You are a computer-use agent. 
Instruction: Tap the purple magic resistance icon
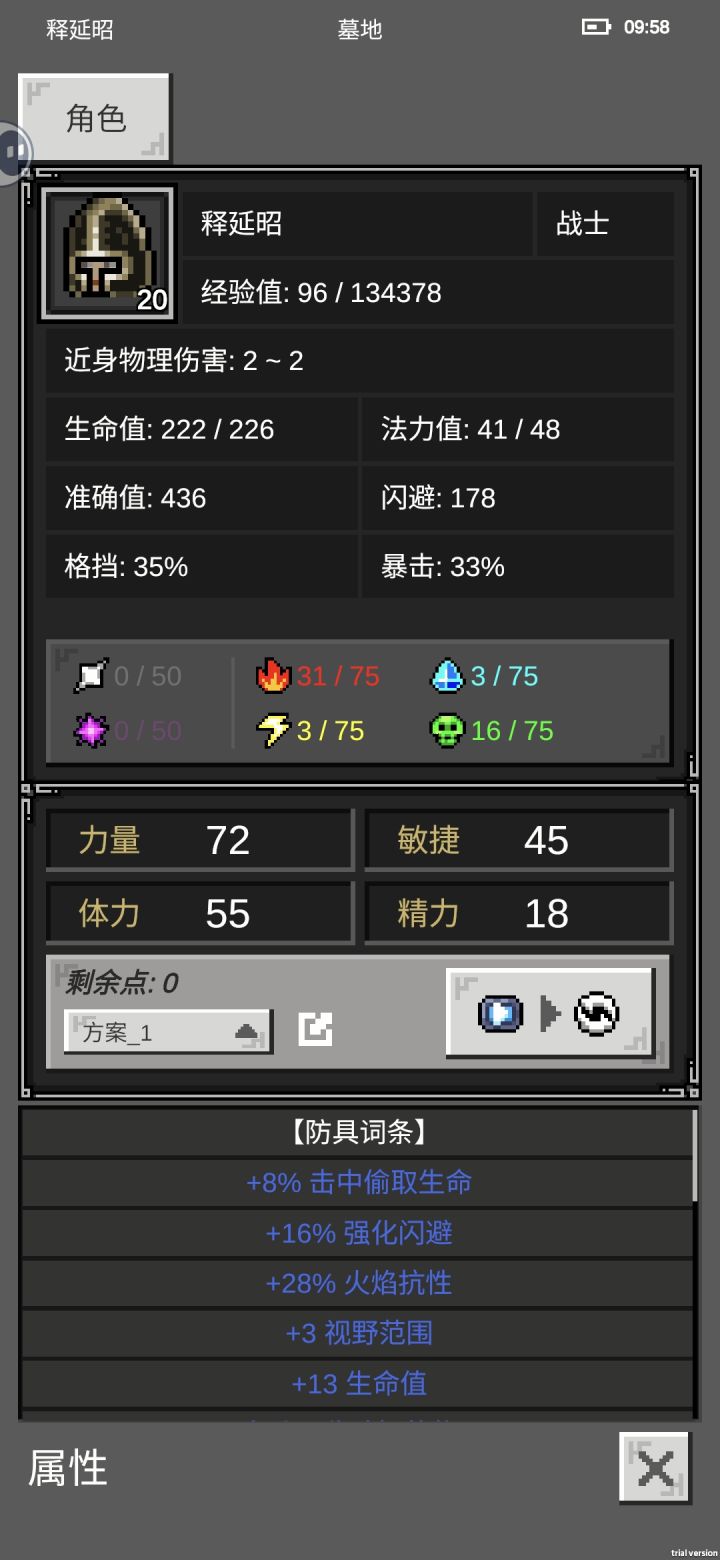point(91,731)
